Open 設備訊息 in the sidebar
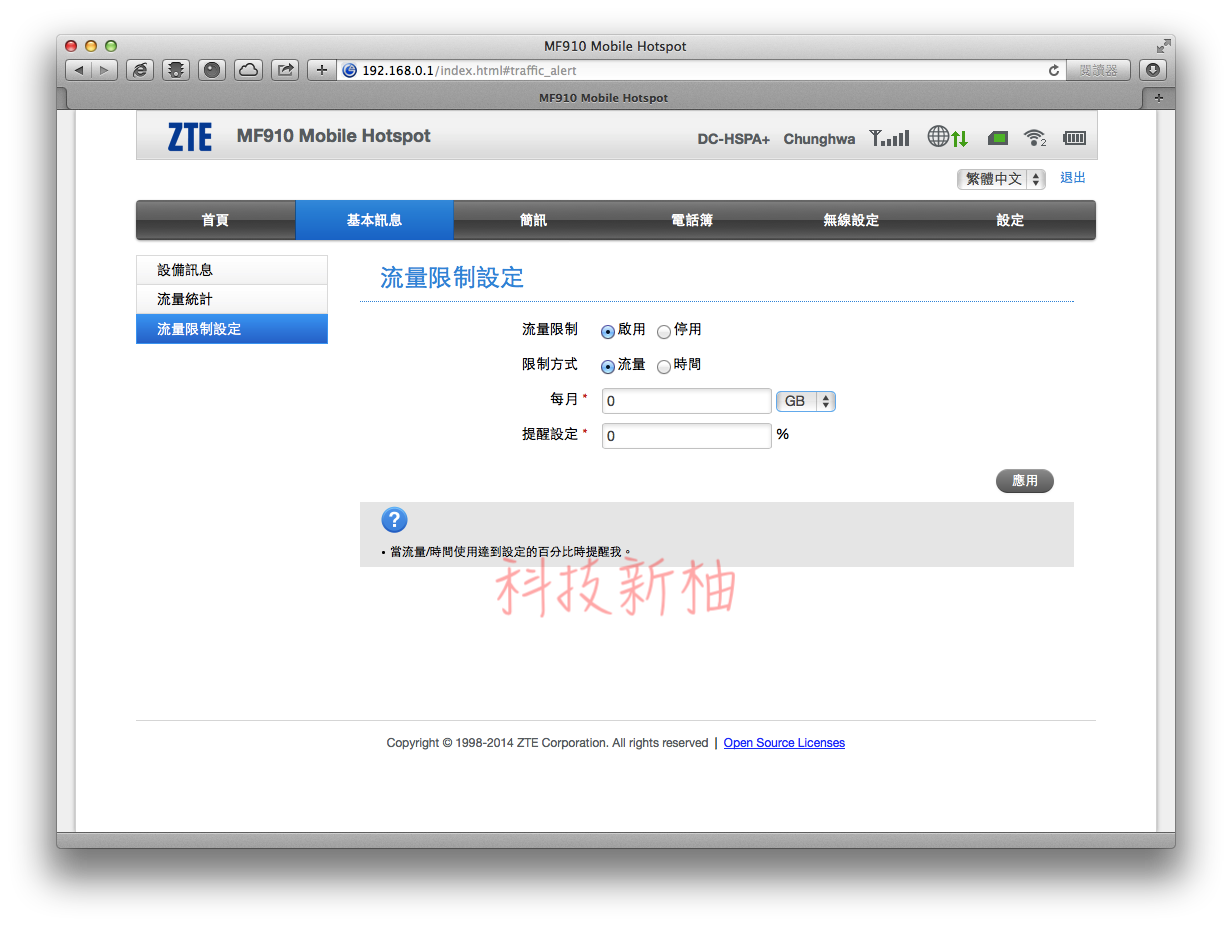Screen dimensions: 1232x927 pyautogui.click(x=232, y=270)
